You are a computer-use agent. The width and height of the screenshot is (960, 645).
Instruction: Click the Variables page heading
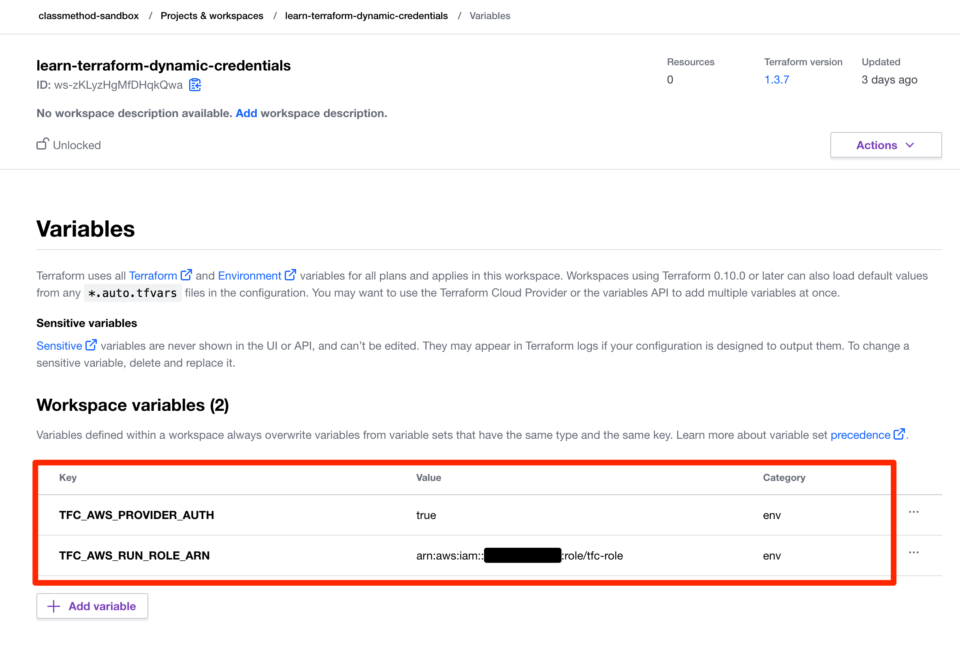tap(86, 229)
